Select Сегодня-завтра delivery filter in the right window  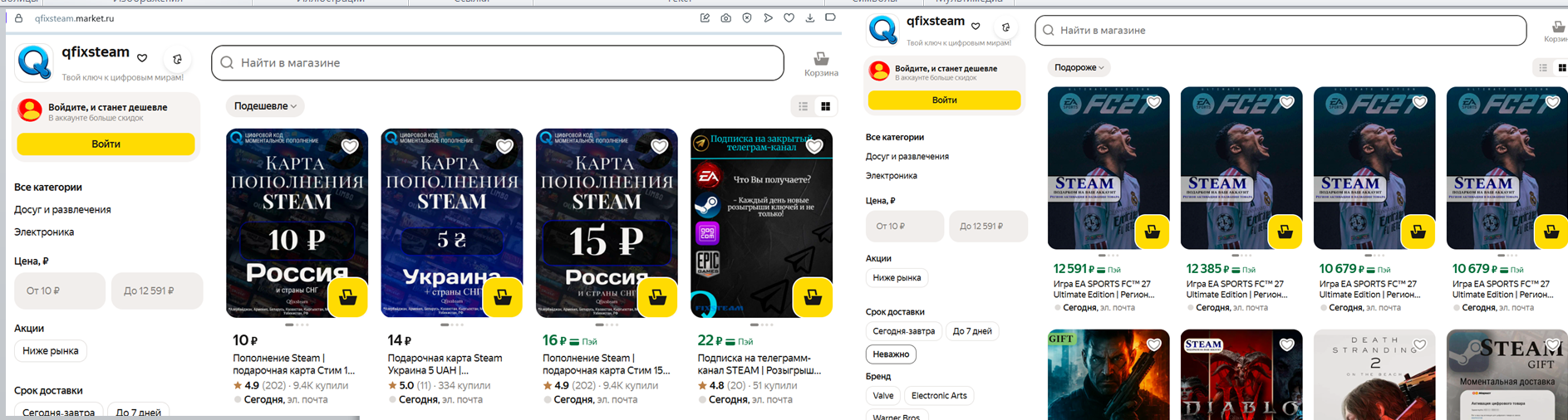(904, 331)
